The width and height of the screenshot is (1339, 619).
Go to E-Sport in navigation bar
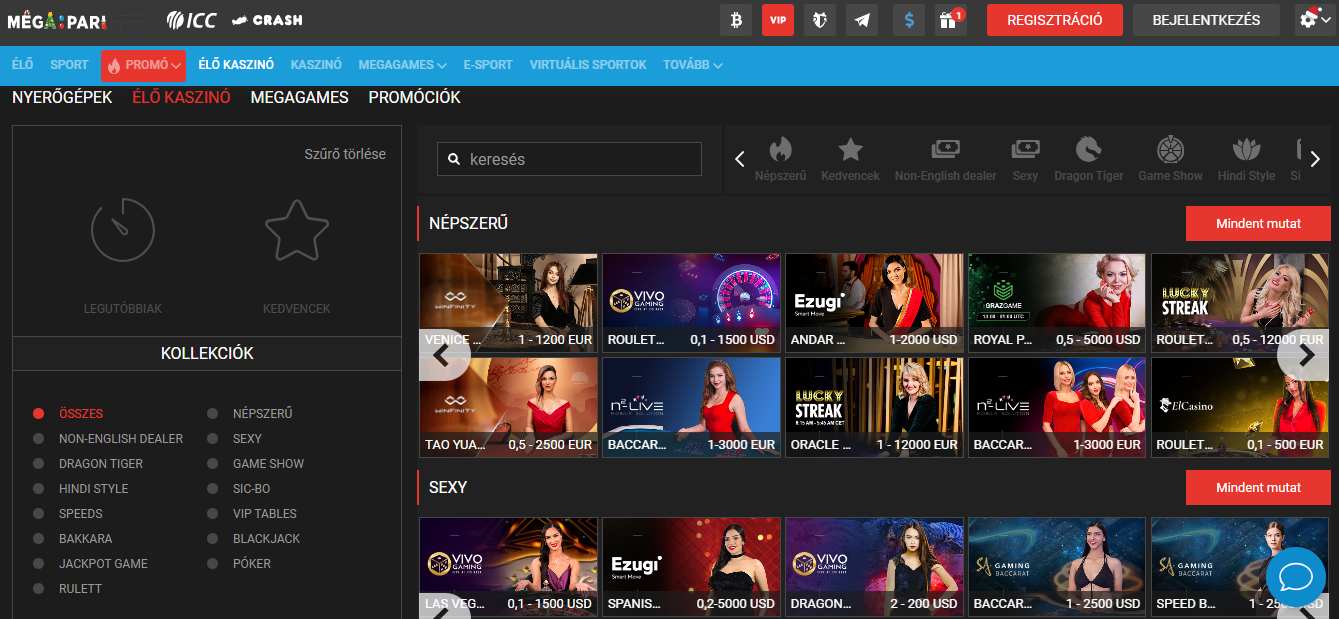click(488, 65)
